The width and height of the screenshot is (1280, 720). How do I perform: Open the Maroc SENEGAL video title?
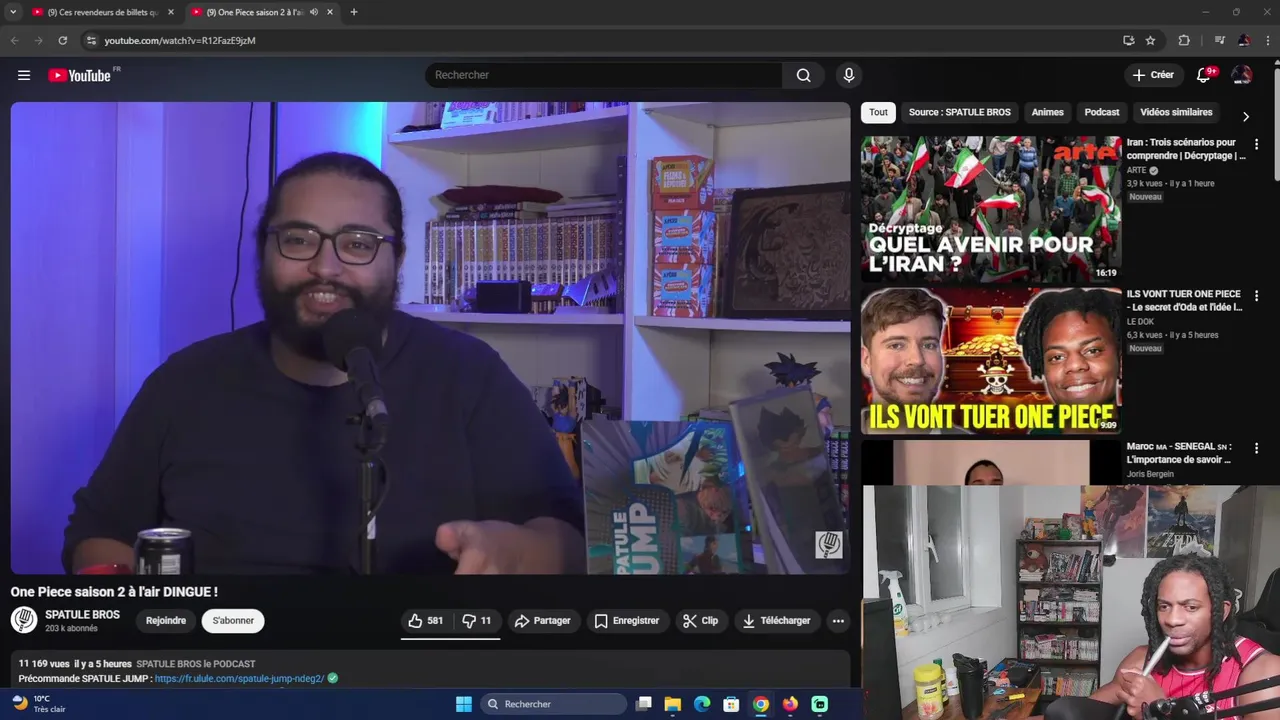tap(1179, 453)
